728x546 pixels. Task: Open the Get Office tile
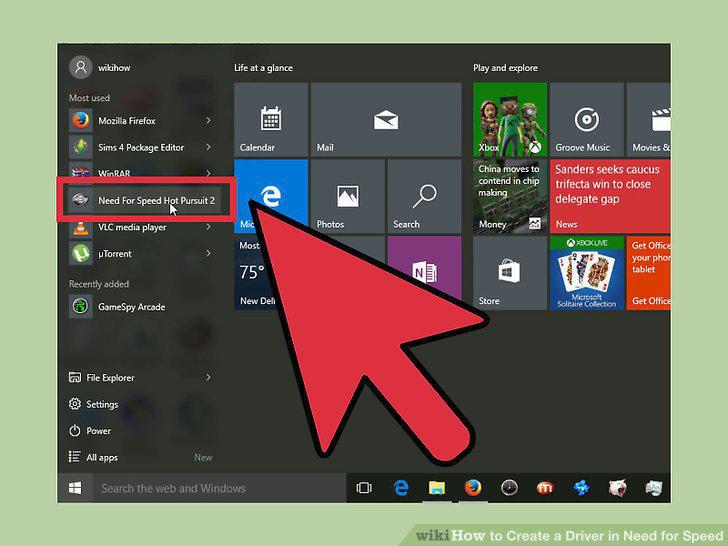click(649, 273)
